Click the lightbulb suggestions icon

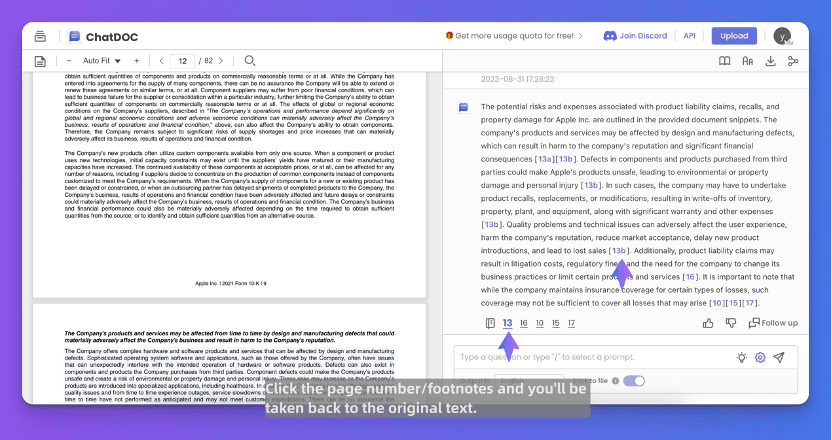tap(741, 357)
